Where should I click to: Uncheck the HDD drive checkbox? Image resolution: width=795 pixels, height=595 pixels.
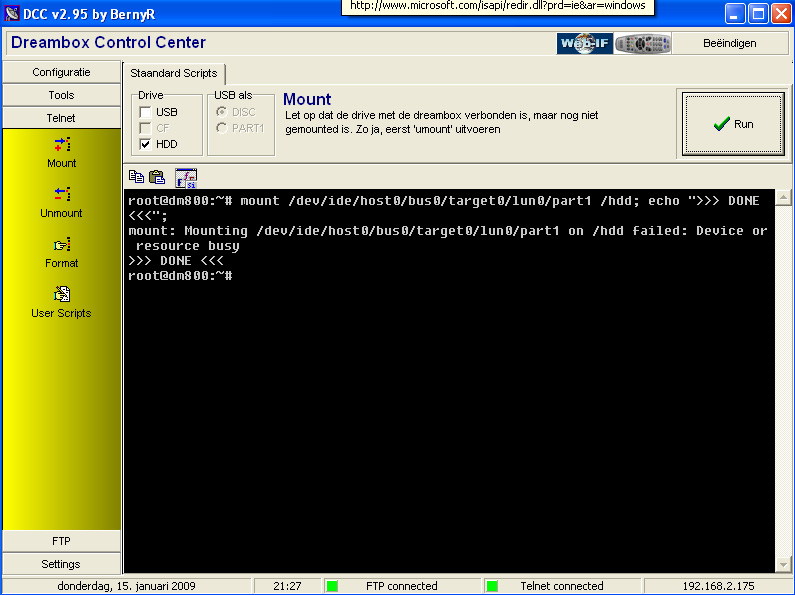pyautogui.click(x=146, y=144)
